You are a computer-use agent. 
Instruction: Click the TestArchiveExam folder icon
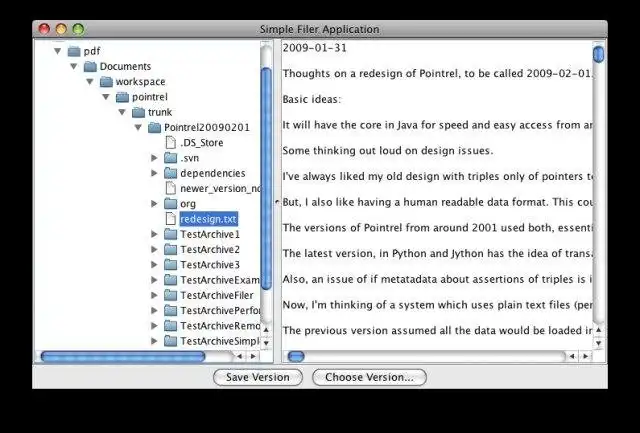tap(171, 280)
